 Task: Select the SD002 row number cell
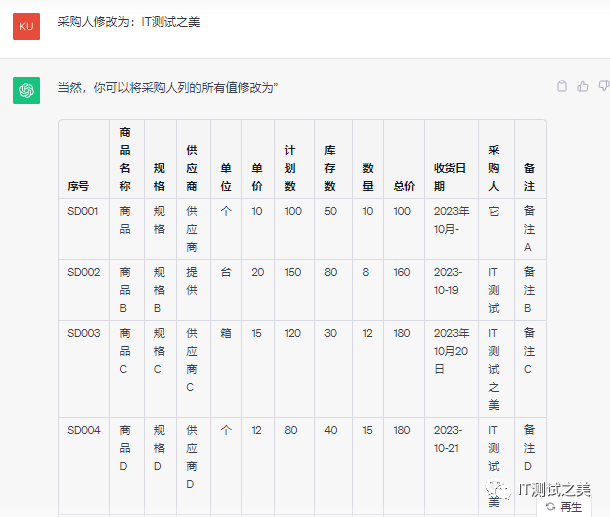[x=84, y=272]
